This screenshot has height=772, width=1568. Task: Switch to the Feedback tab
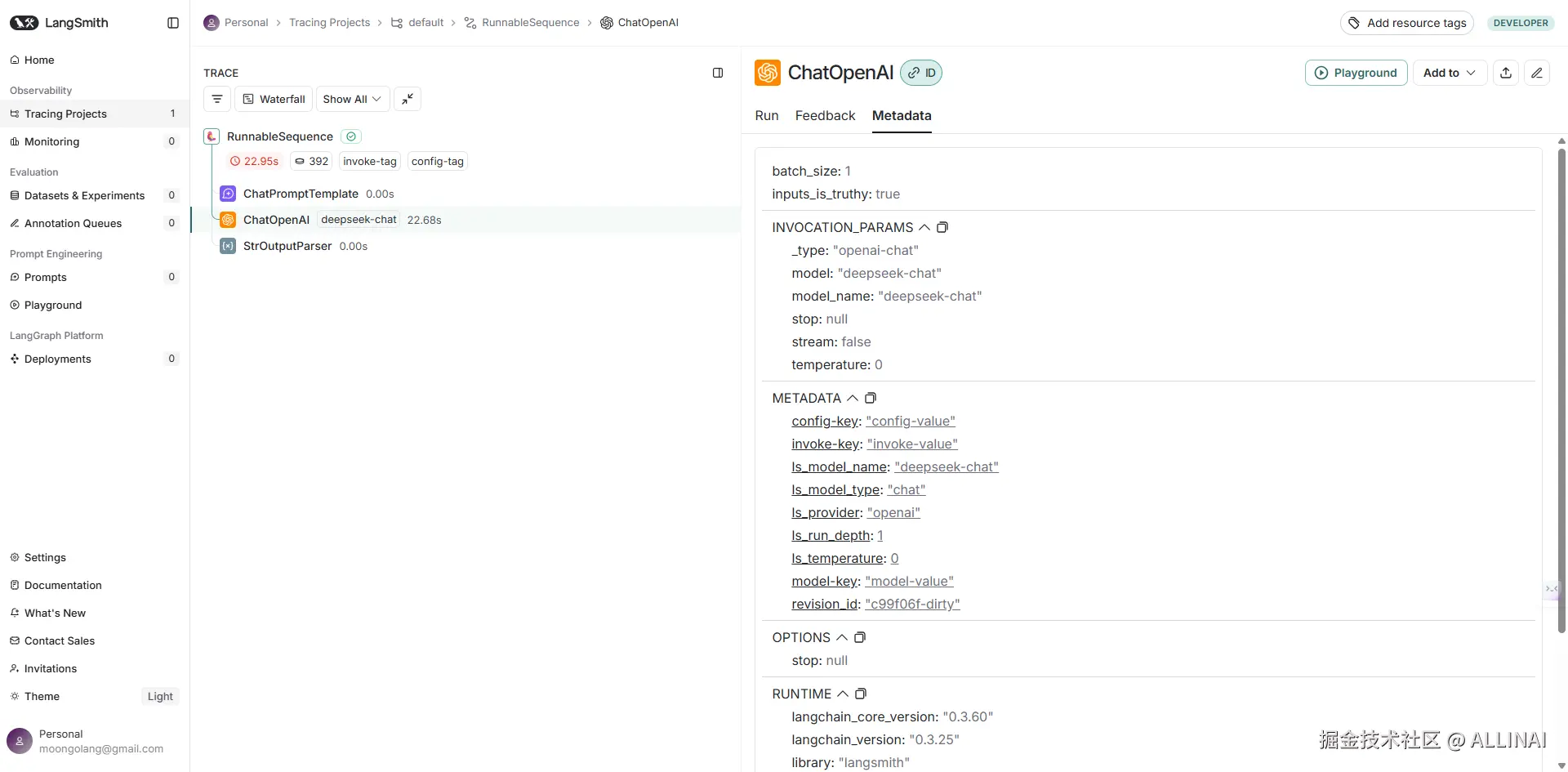point(825,116)
